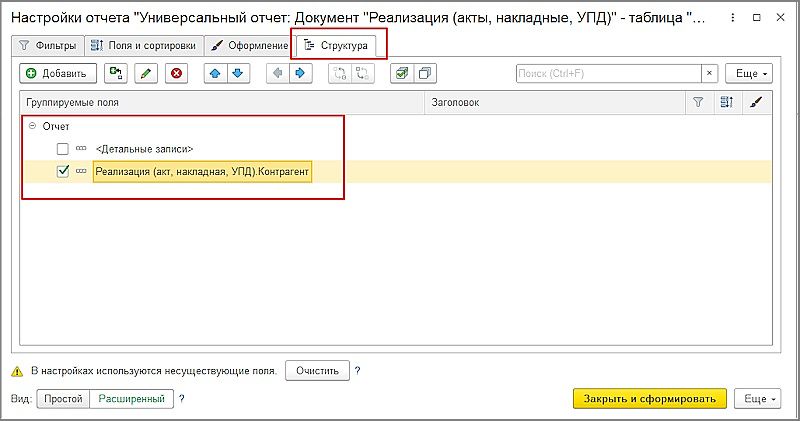The width and height of the screenshot is (800, 421).
Task: Move item up with blue up arrow
Action: 215,73
